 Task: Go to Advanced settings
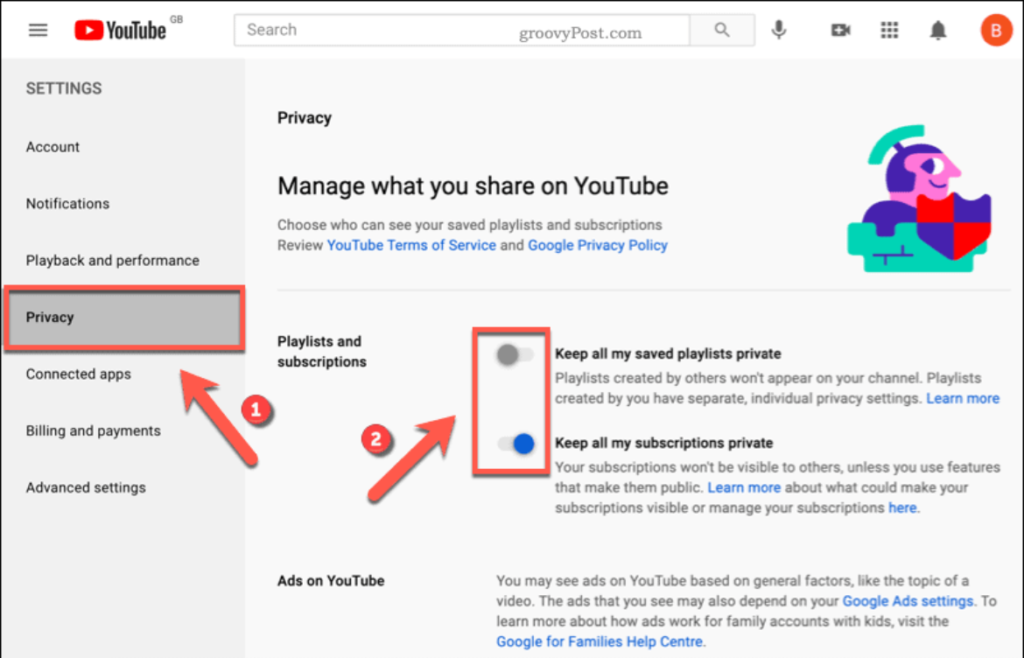86,488
